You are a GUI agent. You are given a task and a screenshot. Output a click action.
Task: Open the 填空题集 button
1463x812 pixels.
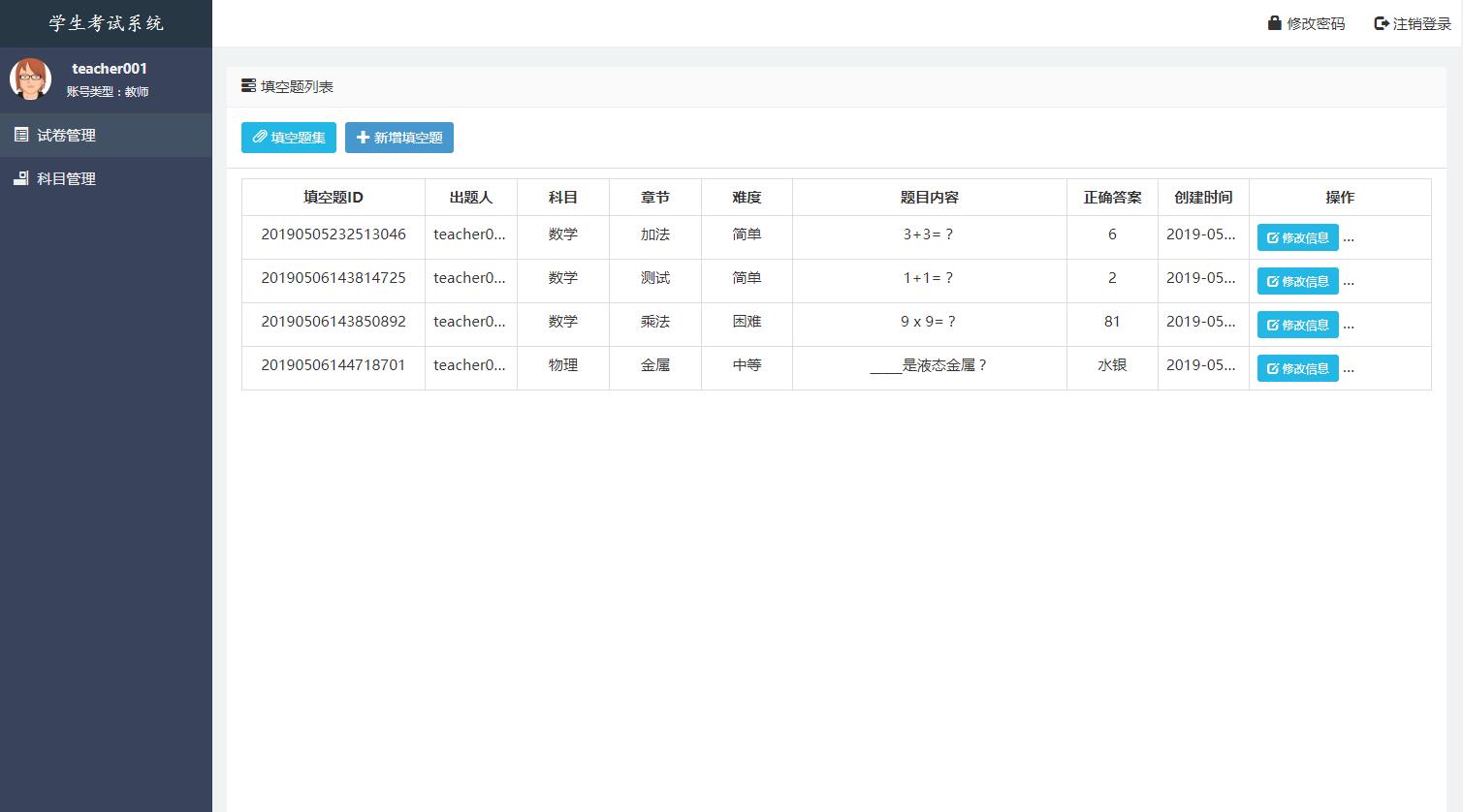tap(289, 138)
